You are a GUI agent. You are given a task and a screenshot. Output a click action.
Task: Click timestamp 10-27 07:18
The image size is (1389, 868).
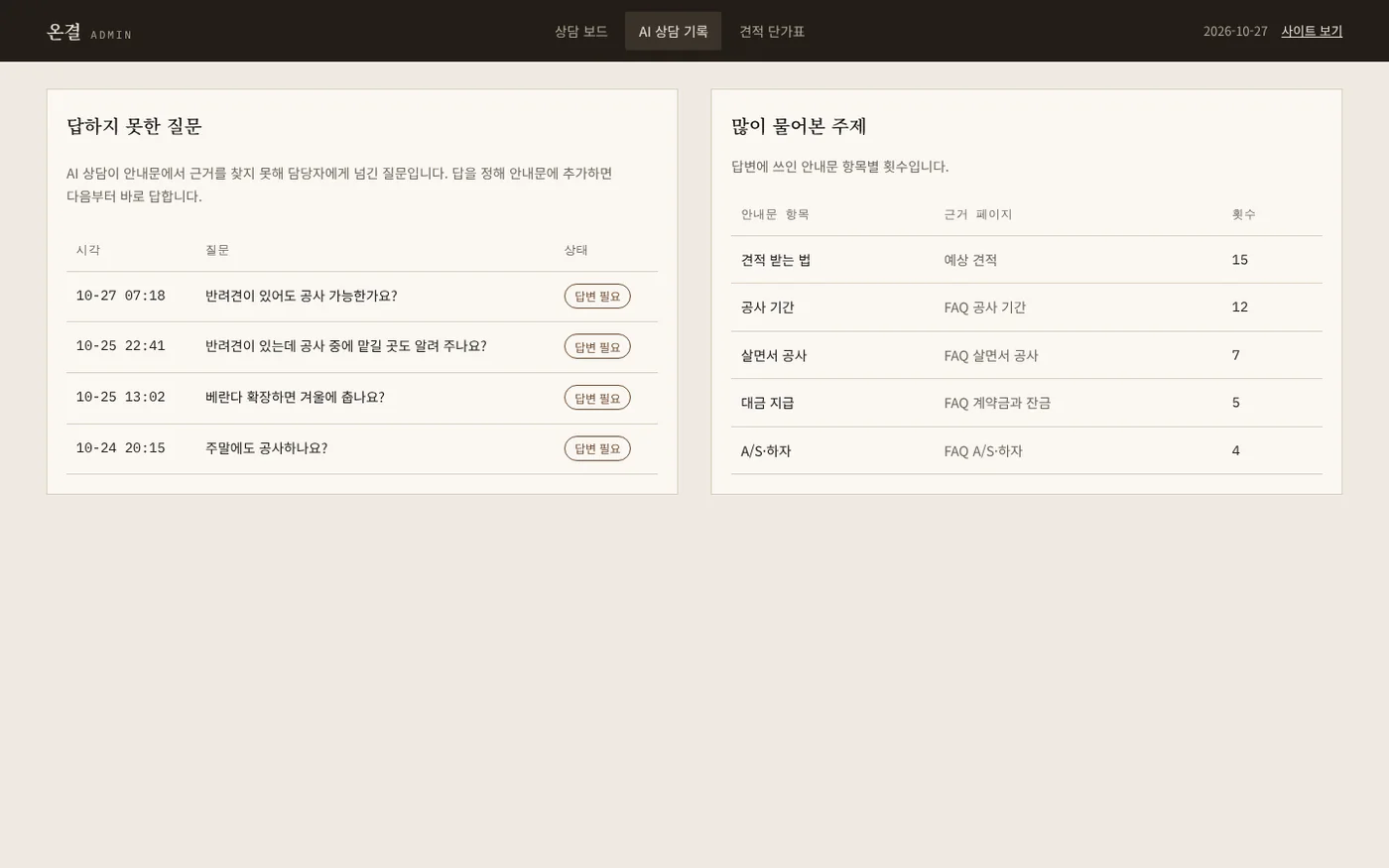coord(120,296)
